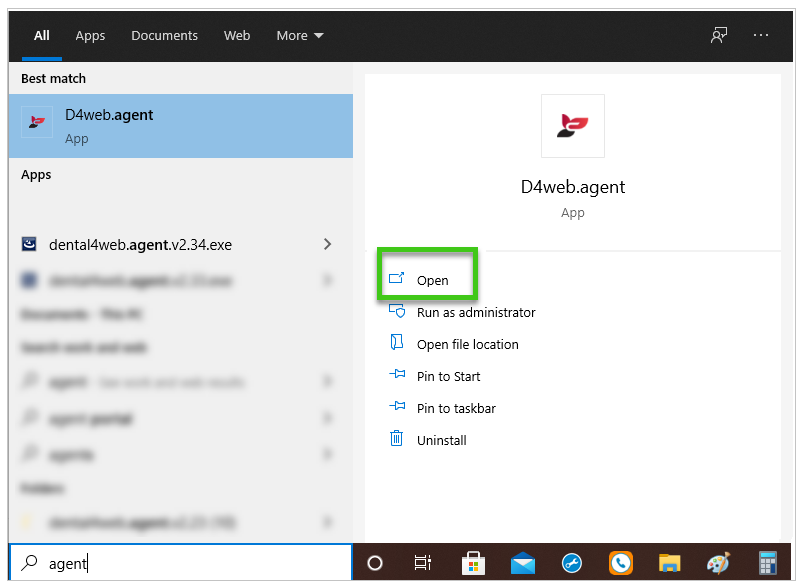The image size is (802, 586).
Task: Open Calculator from the taskbar
Action: click(768, 563)
